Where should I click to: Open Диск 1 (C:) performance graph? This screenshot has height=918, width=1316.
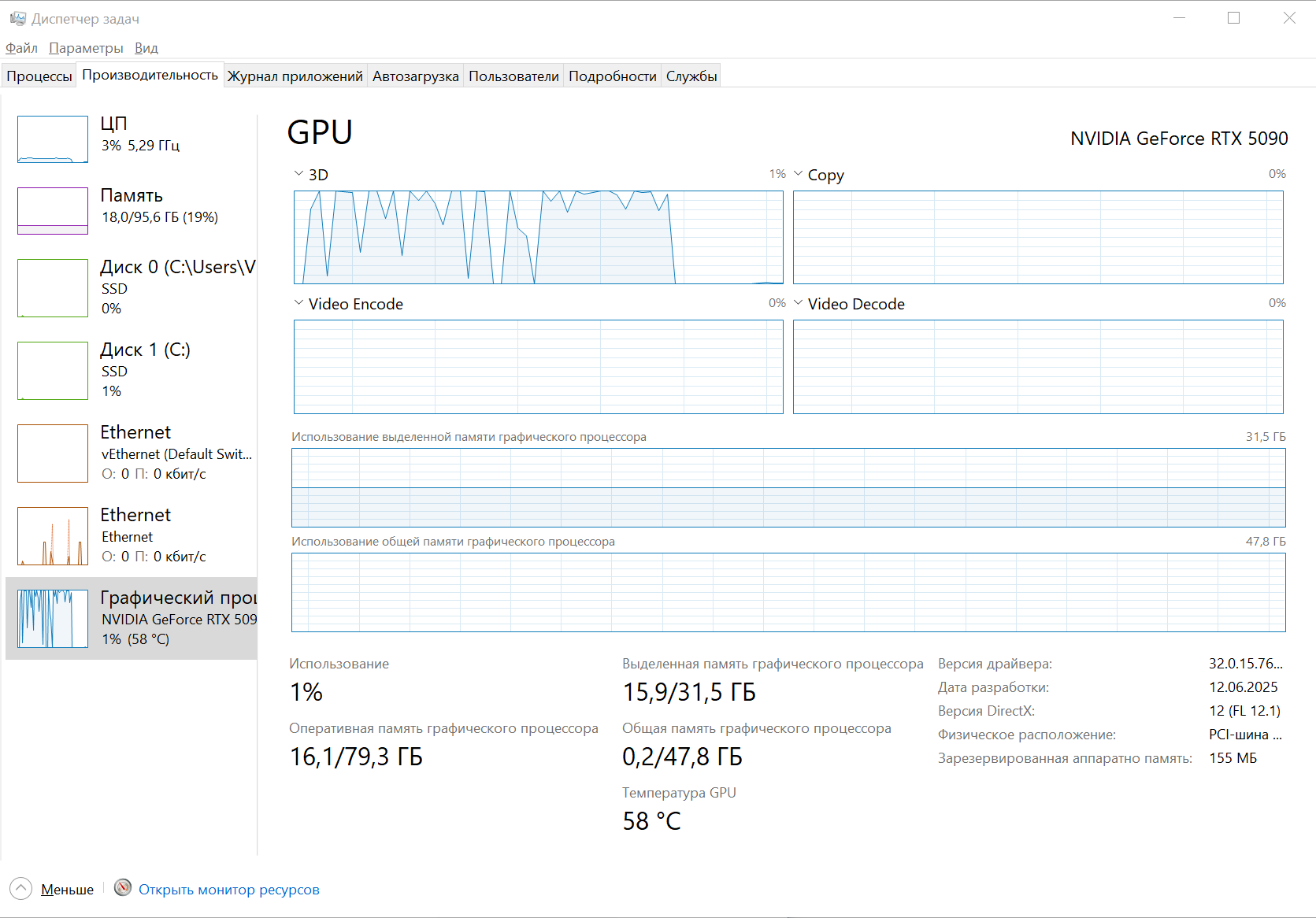(x=53, y=371)
